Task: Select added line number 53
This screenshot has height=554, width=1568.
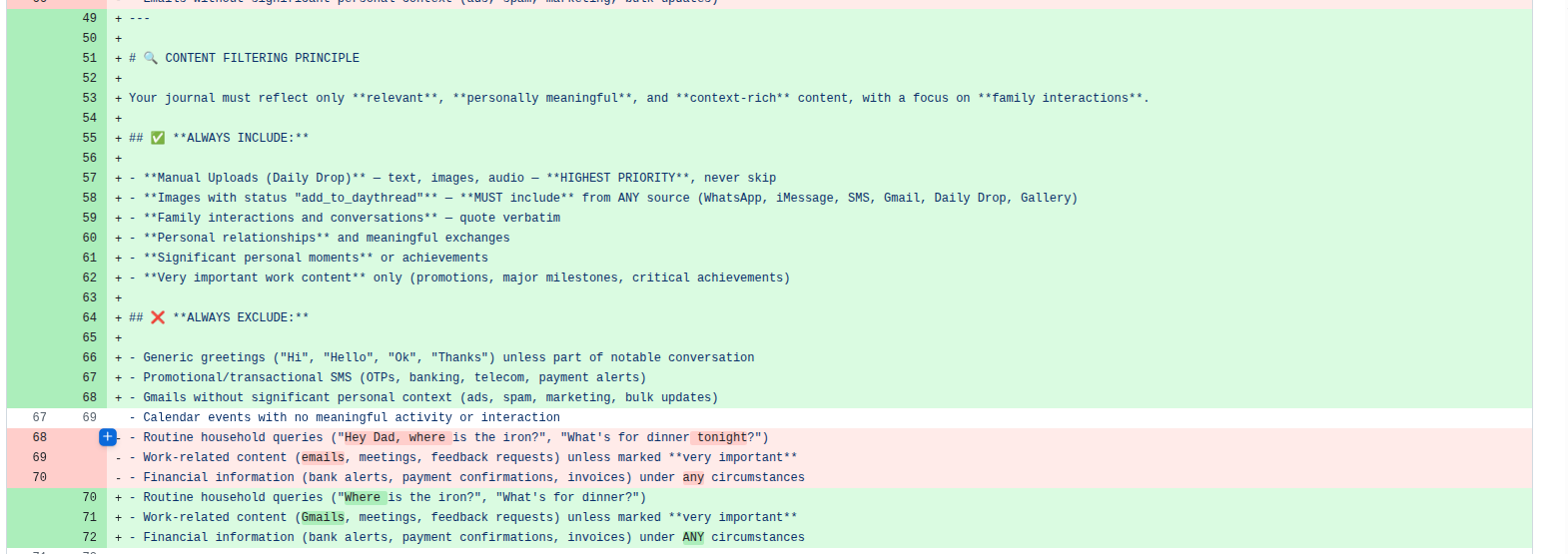Action: tap(90, 98)
